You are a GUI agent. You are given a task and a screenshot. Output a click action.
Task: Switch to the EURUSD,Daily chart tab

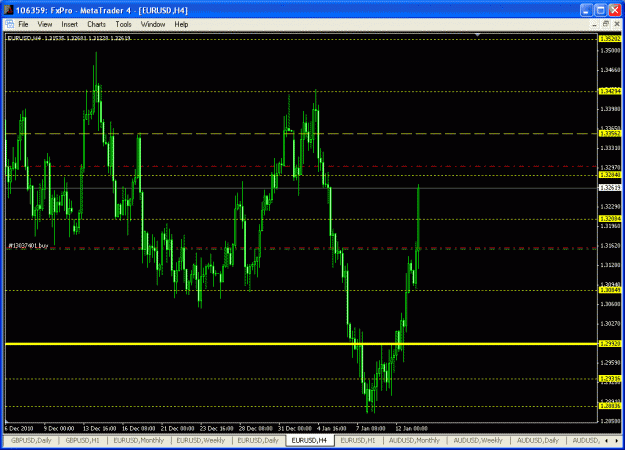click(x=258, y=440)
